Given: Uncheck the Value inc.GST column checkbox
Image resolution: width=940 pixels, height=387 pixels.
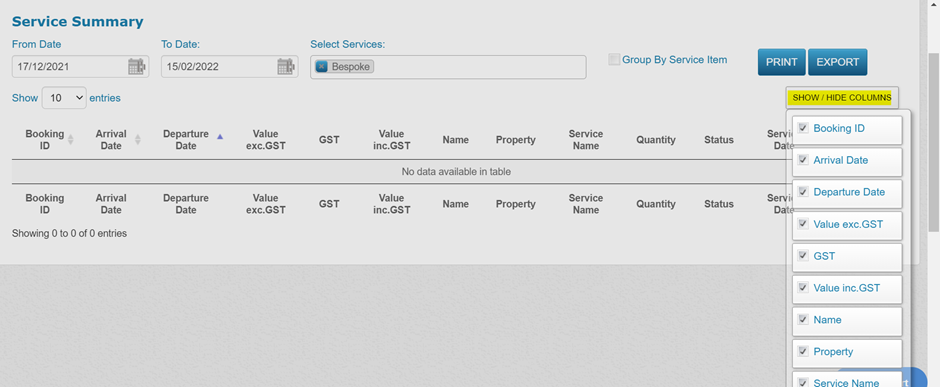Looking at the screenshot, I should [x=803, y=288].
